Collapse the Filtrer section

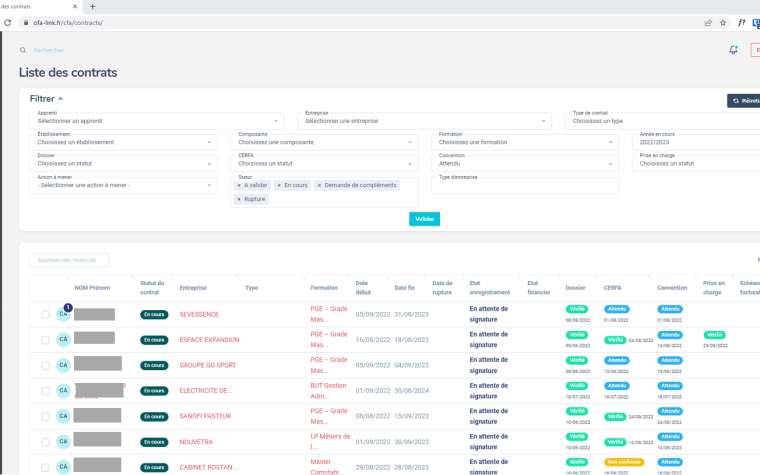pos(46,99)
